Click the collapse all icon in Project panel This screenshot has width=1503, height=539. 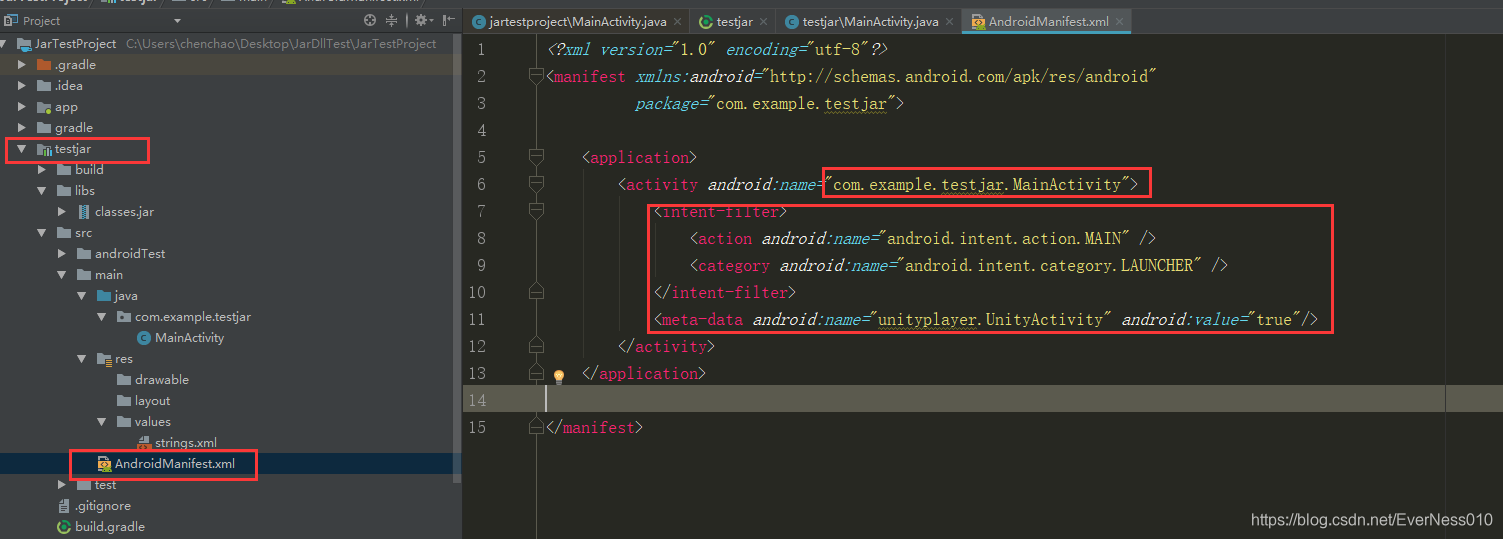[391, 20]
